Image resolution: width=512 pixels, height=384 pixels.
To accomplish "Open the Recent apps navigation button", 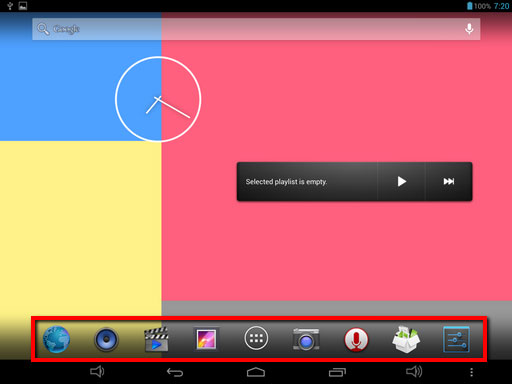I will pyautogui.click(x=337, y=372).
